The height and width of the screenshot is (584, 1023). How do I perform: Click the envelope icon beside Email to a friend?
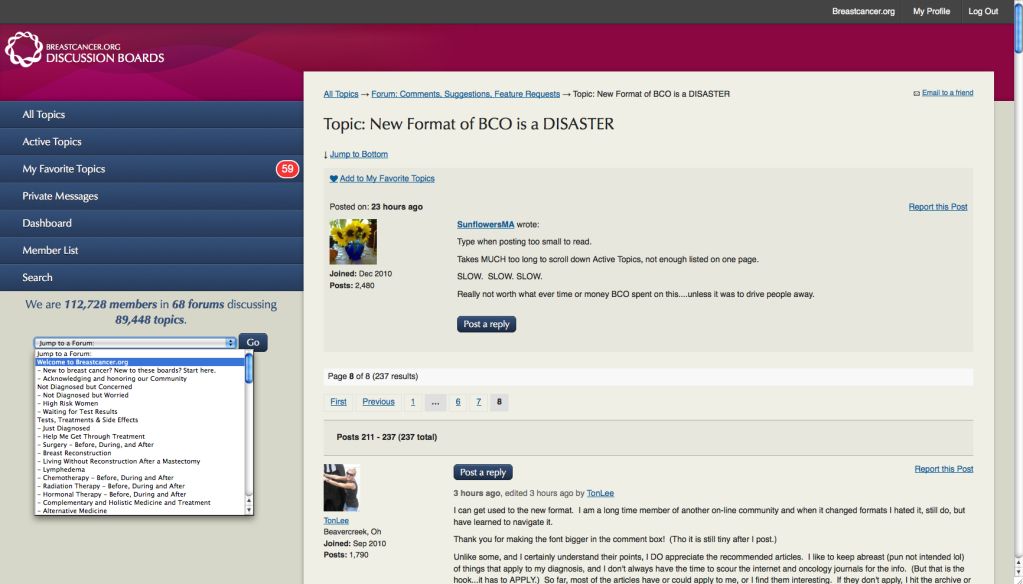[917, 93]
